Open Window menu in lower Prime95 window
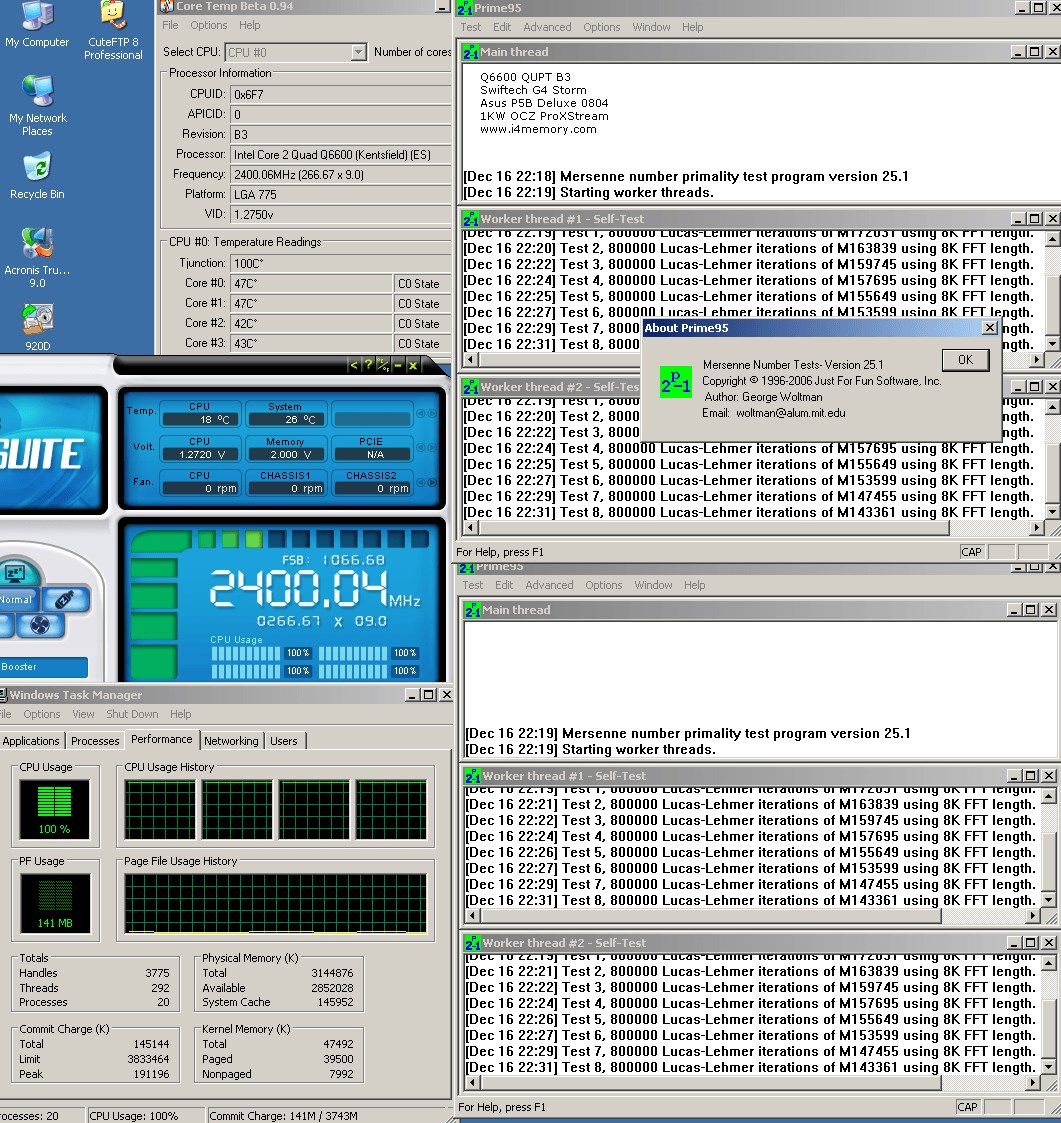1061x1123 pixels. 653,585
